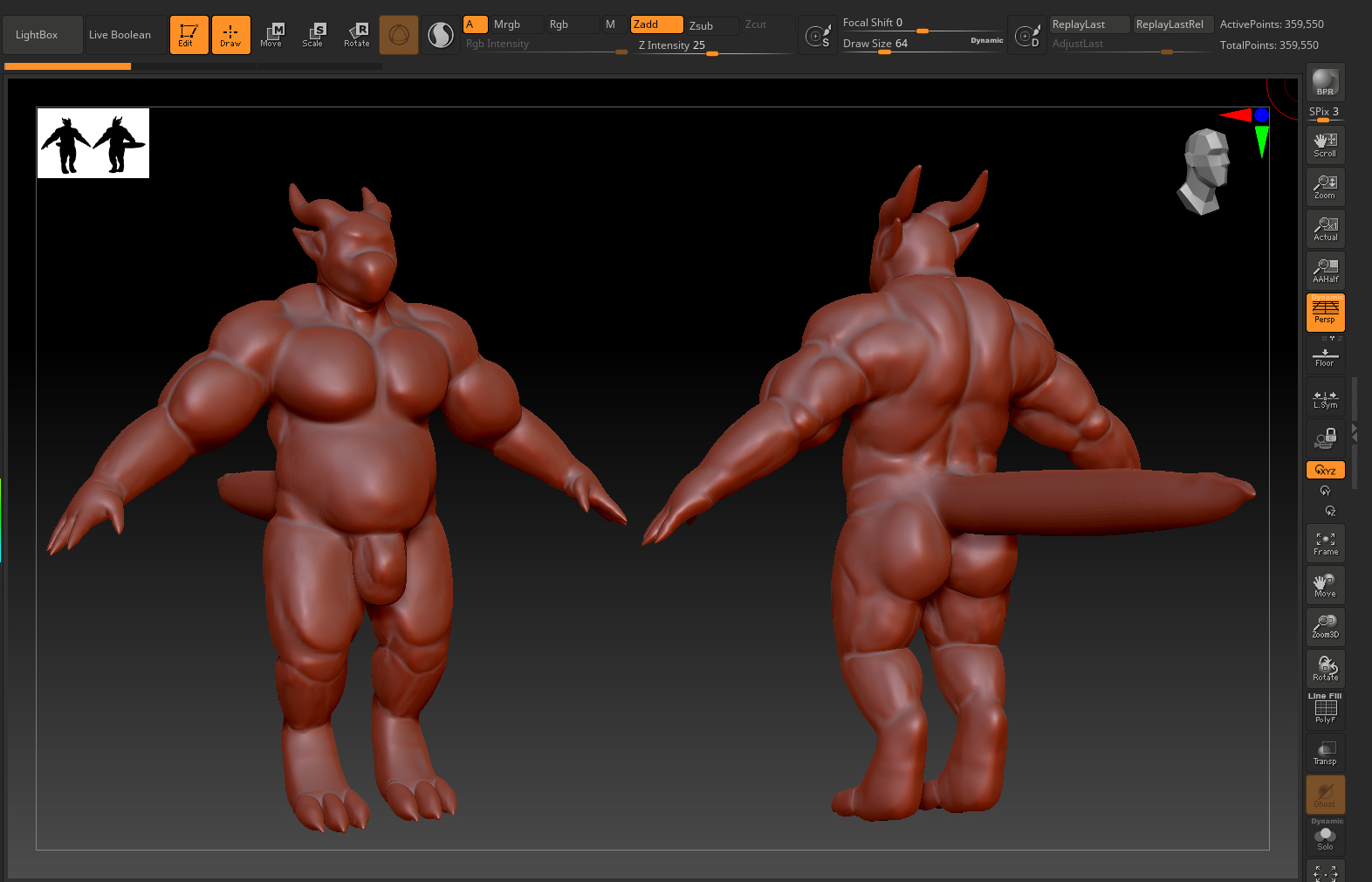Select the Scroll canvas tool

pos(1325,145)
